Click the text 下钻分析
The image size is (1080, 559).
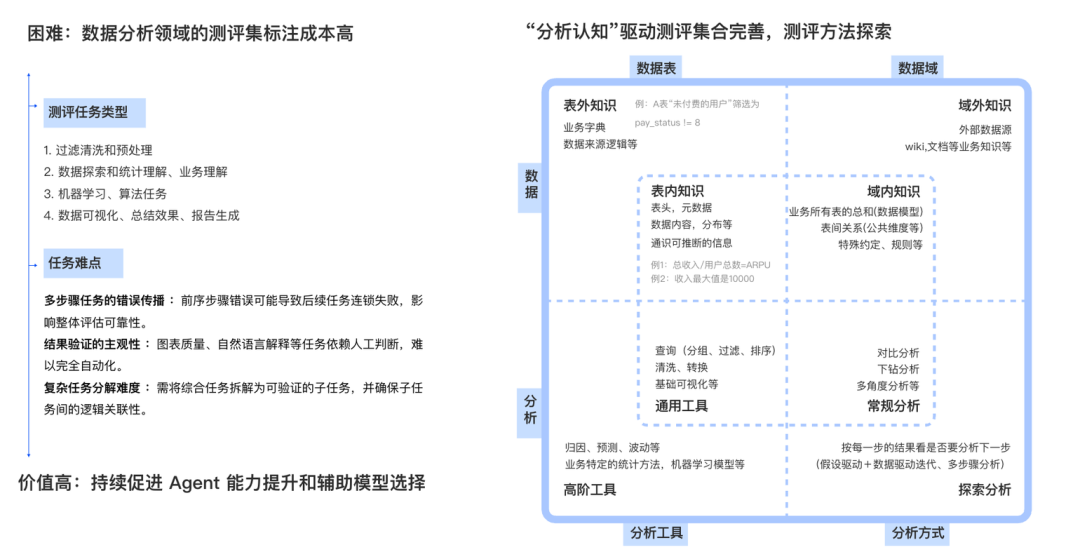[x=898, y=370]
